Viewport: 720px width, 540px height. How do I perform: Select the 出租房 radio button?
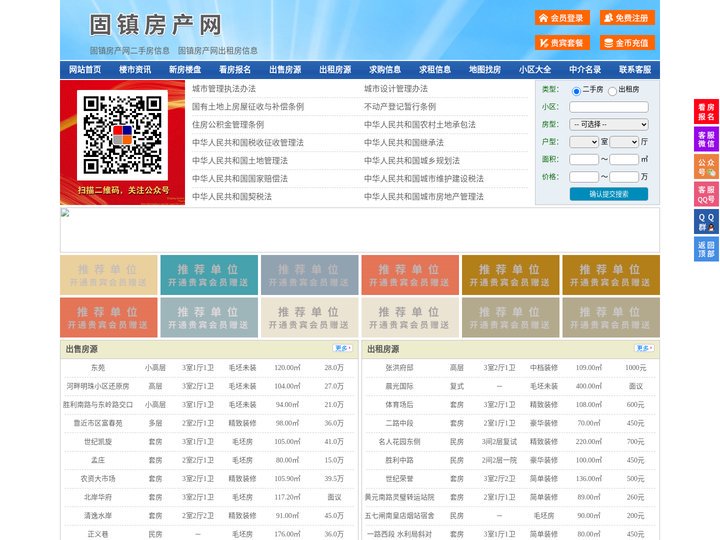(x=612, y=91)
